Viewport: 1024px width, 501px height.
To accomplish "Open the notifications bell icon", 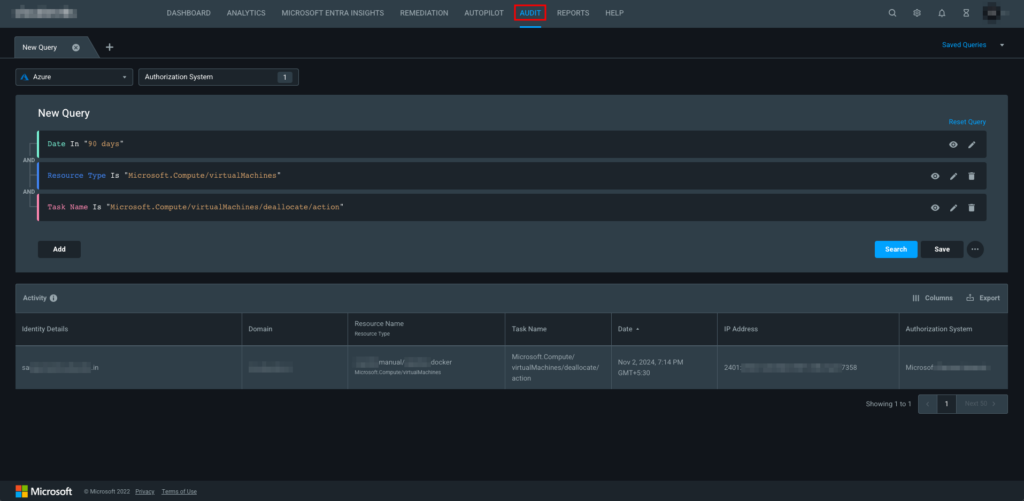I will click(942, 13).
